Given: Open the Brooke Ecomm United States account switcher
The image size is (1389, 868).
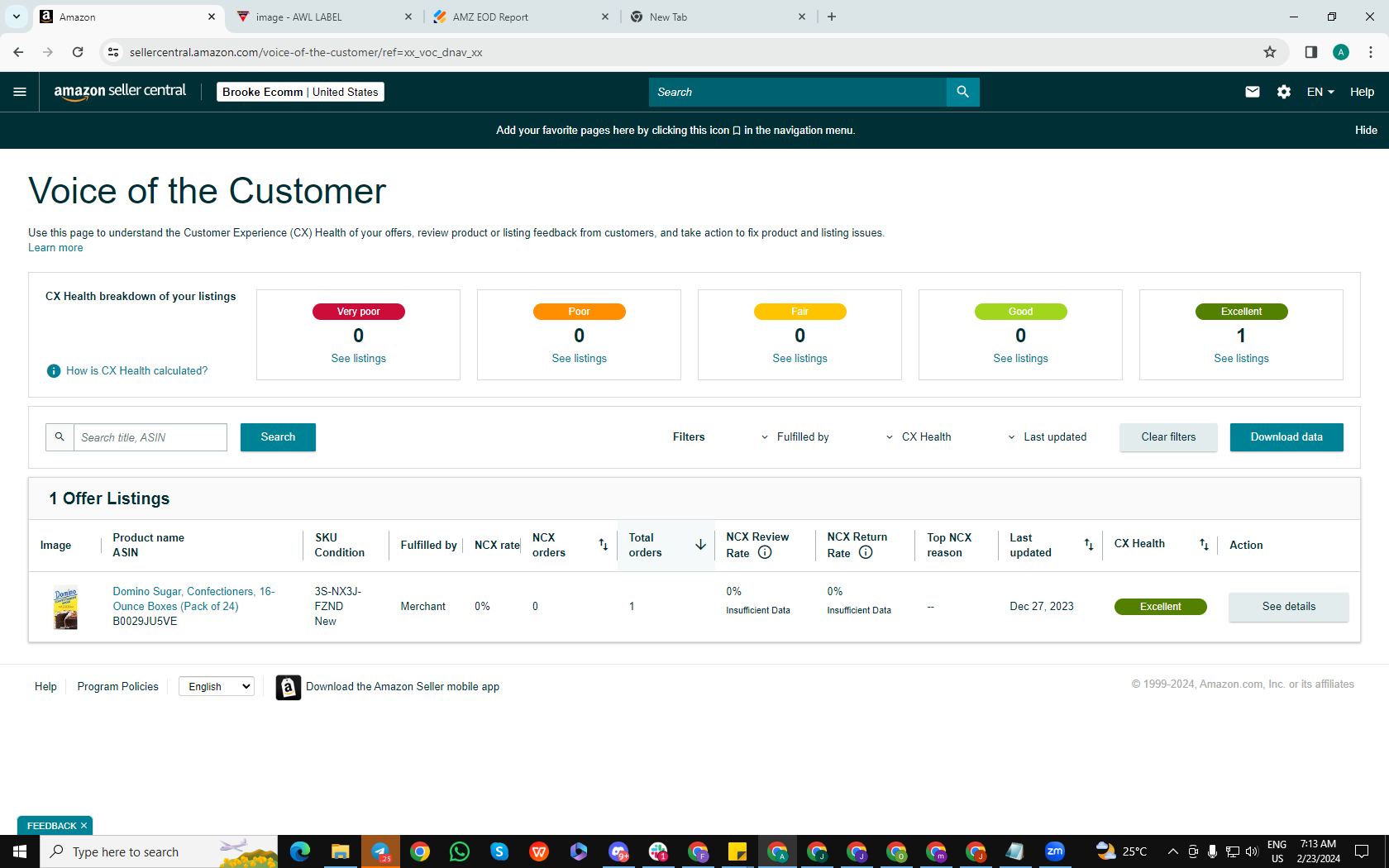Looking at the screenshot, I should [300, 92].
